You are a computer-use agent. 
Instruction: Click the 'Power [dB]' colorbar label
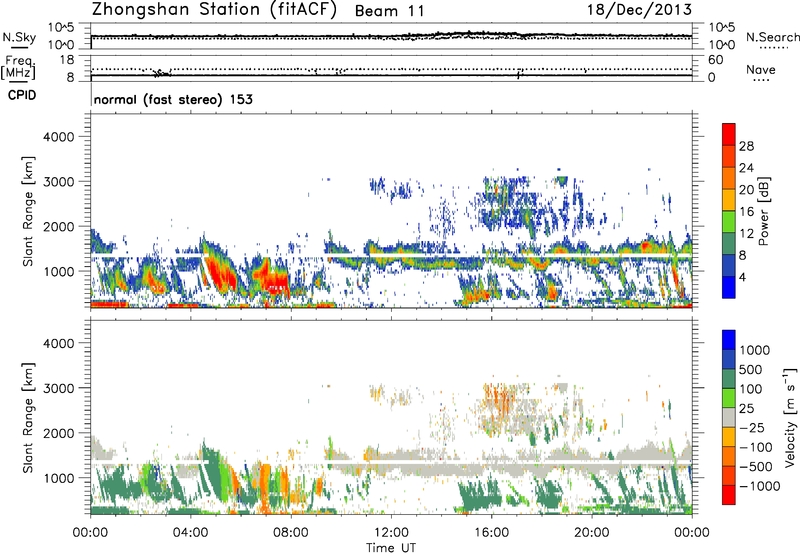763,211
